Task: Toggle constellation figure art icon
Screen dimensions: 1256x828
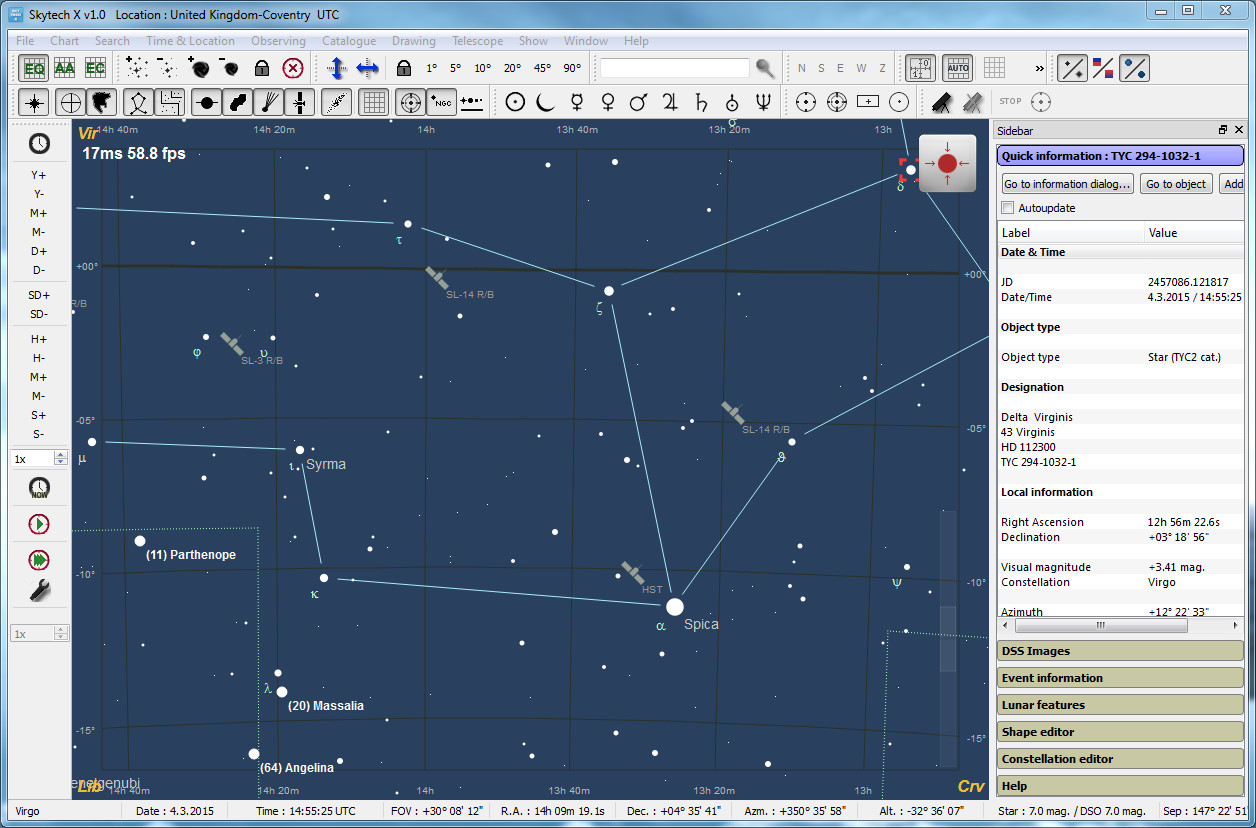Action: [101, 102]
